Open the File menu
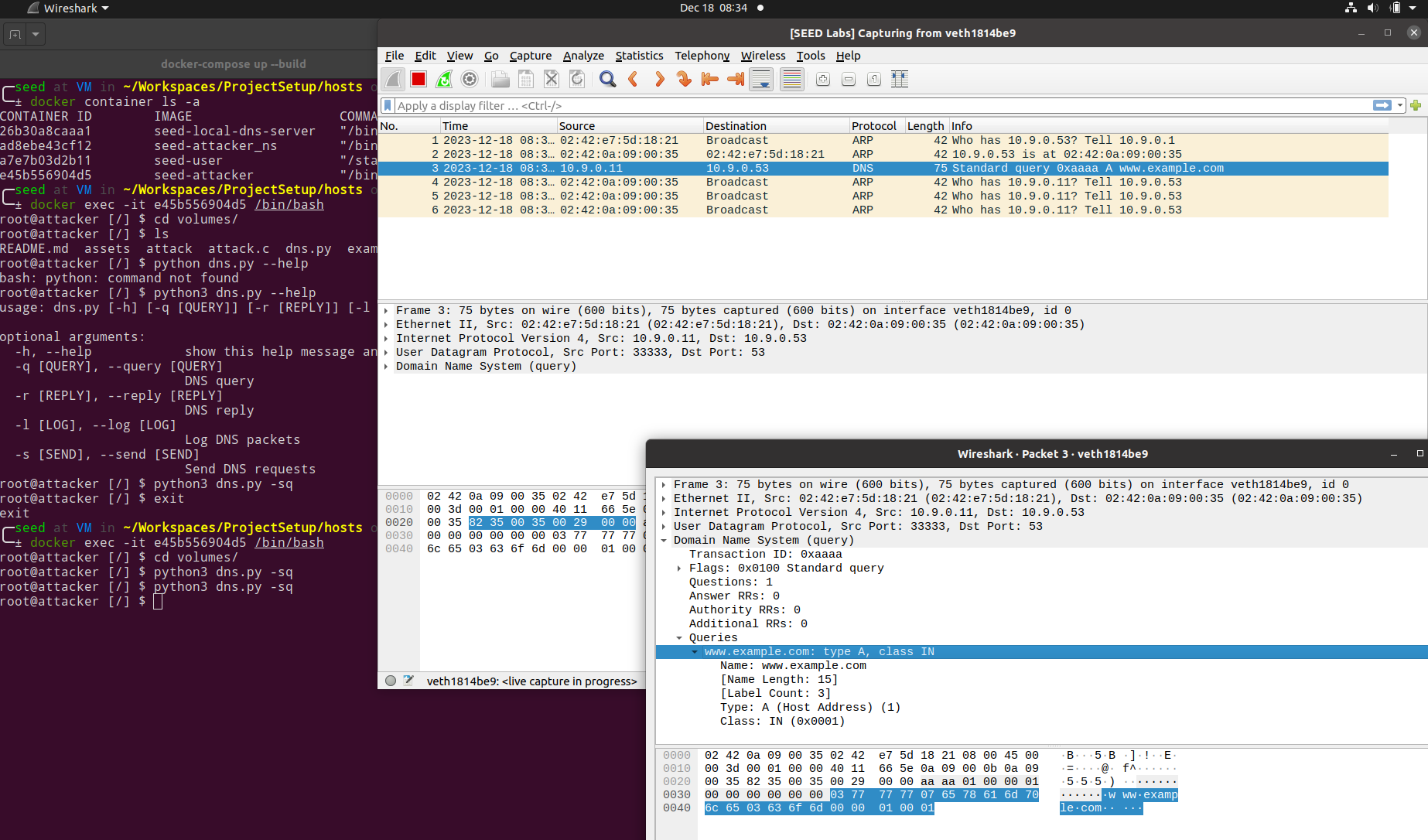 click(395, 56)
